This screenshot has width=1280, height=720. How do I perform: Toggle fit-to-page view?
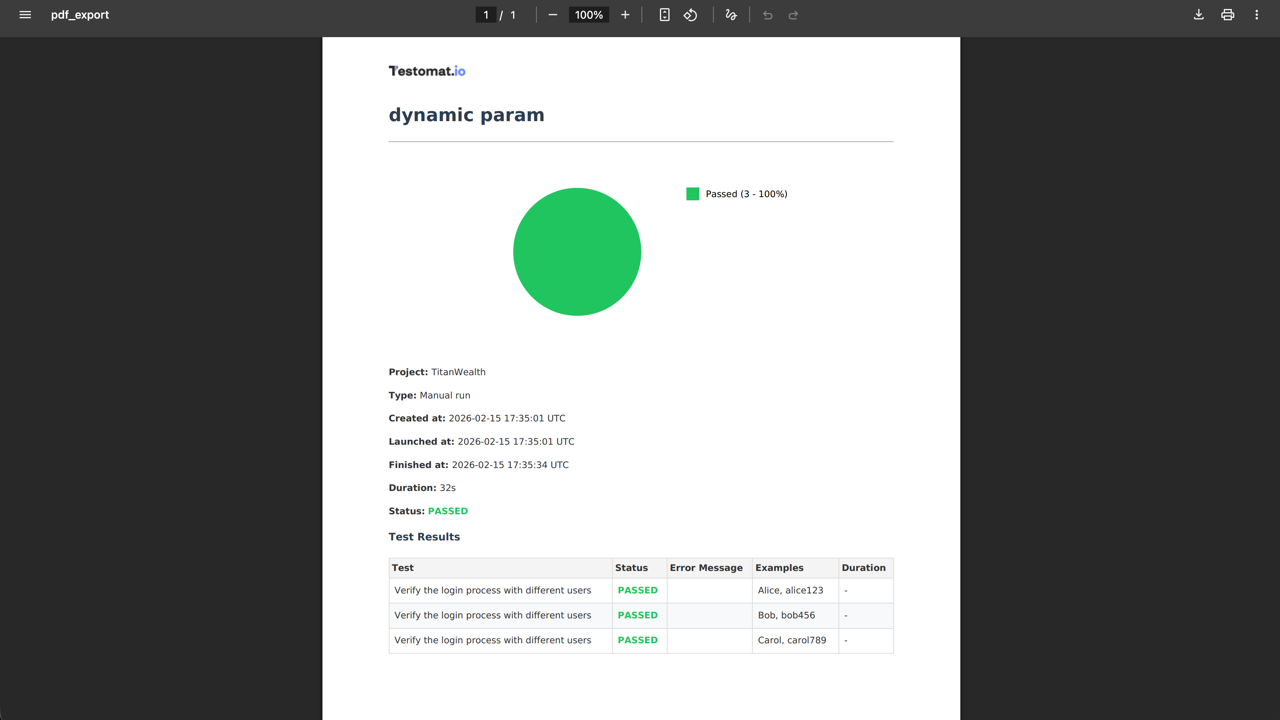click(x=663, y=15)
